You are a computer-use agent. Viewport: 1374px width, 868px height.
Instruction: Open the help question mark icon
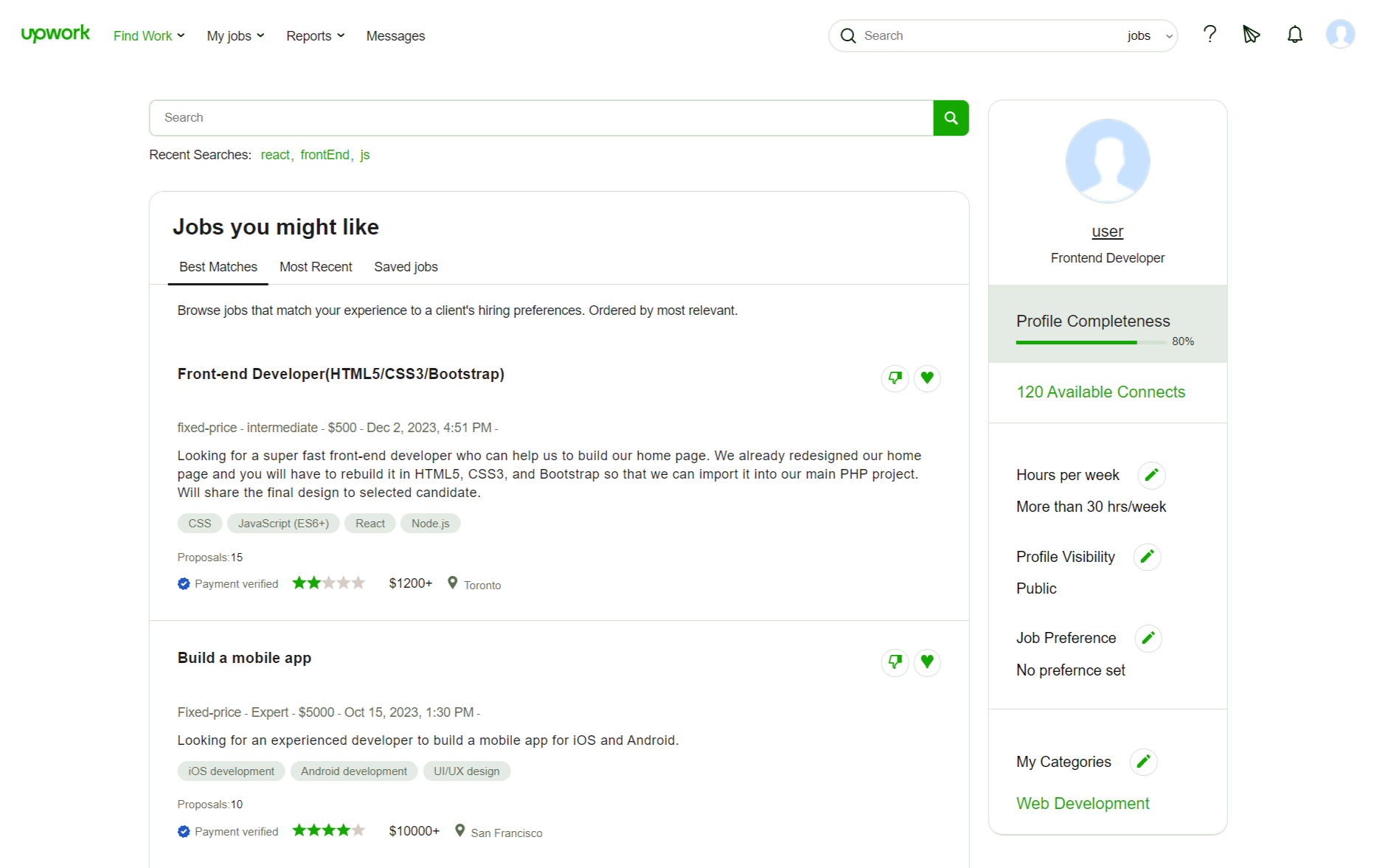[x=1210, y=35]
